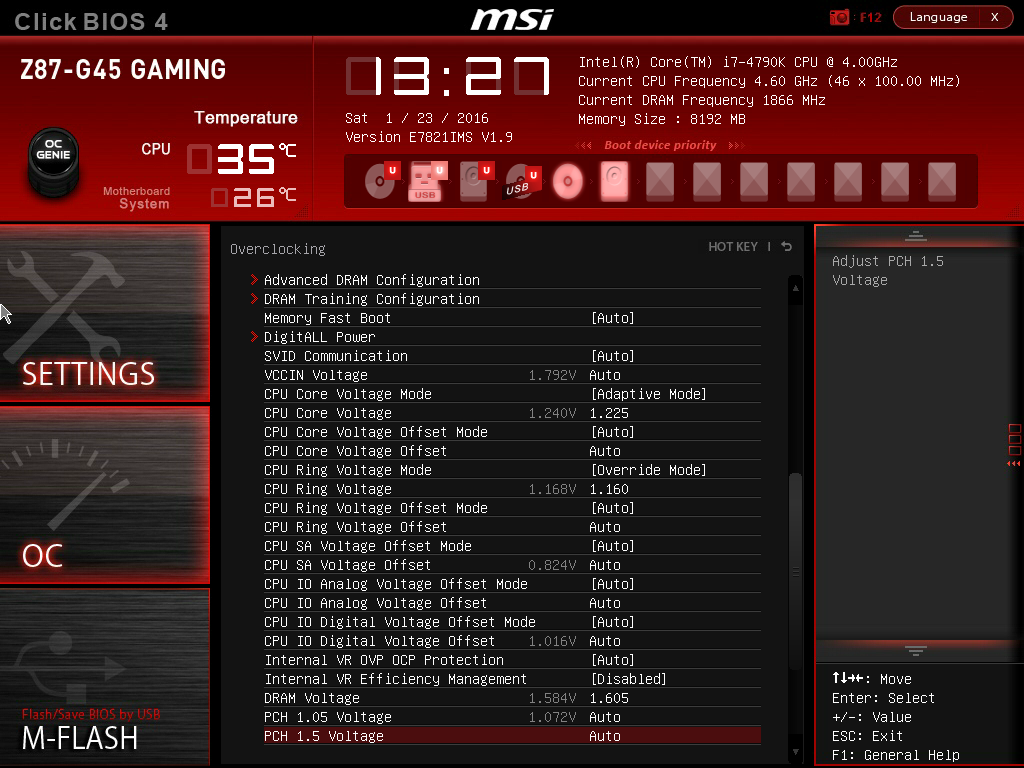This screenshot has height=768, width=1024.
Task: Edit CPU Ring Voltage Offset value
Action: [605, 526]
